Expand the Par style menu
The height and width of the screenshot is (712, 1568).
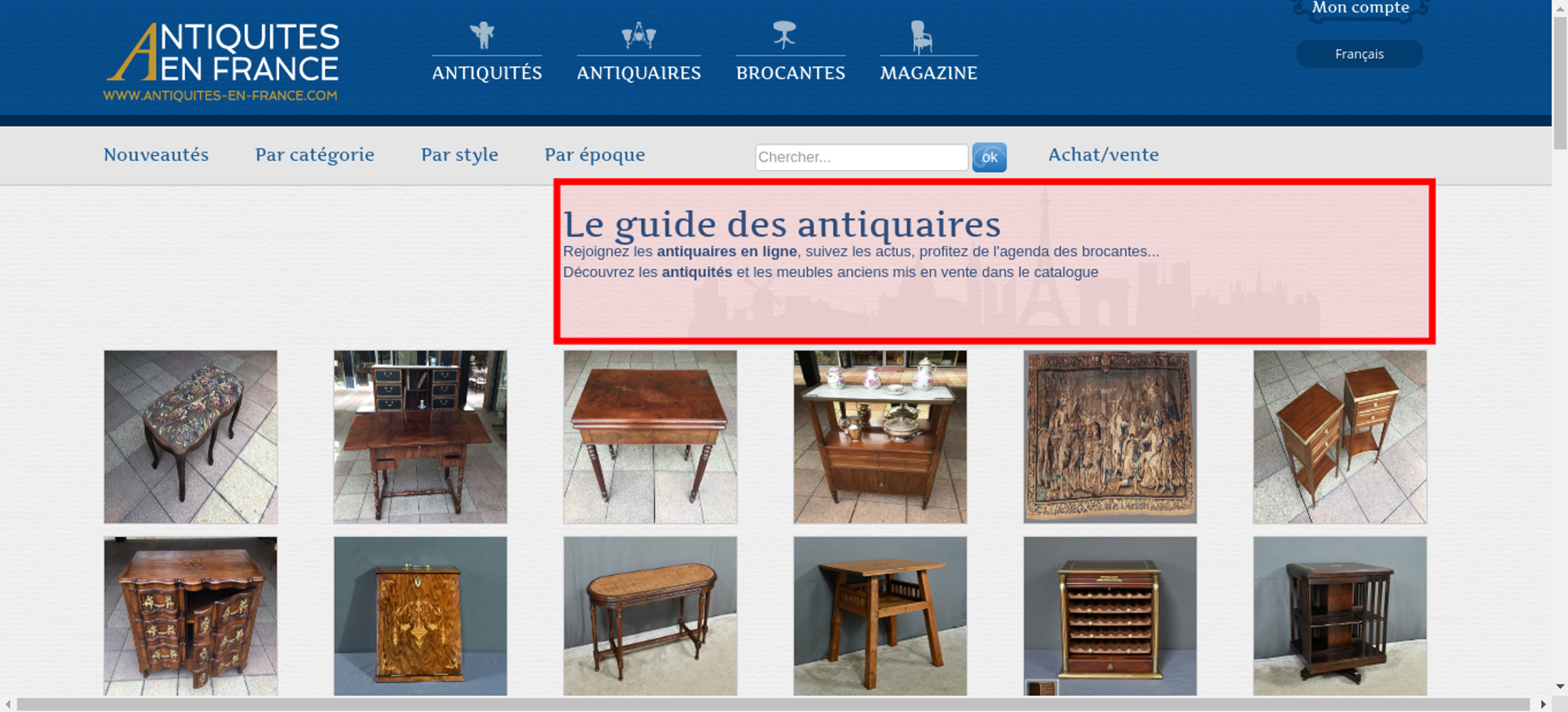[x=459, y=154]
